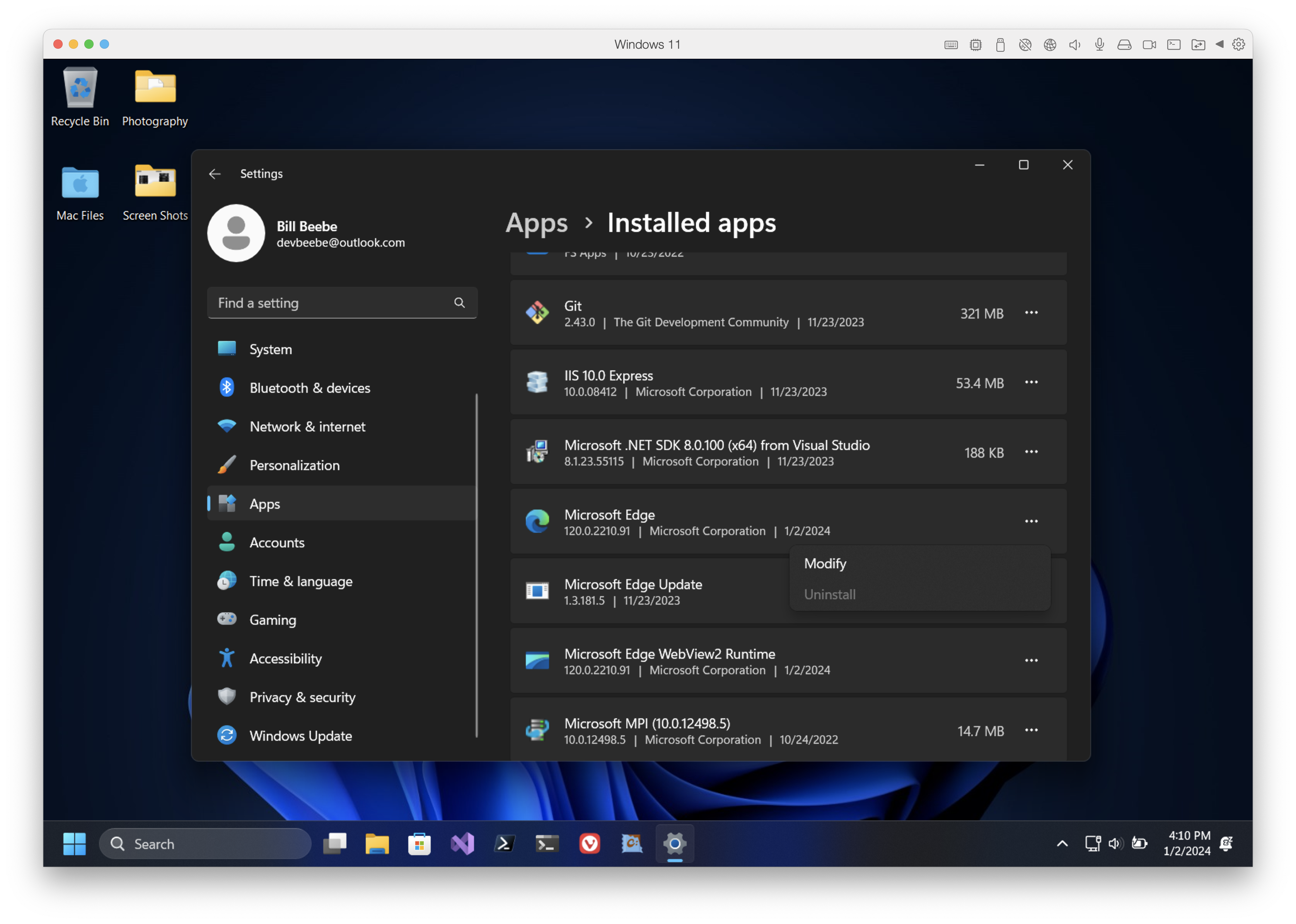The height and width of the screenshot is (924, 1296).
Task: Open the three-dot menu for Microsoft Edge
Action: 1032,522
